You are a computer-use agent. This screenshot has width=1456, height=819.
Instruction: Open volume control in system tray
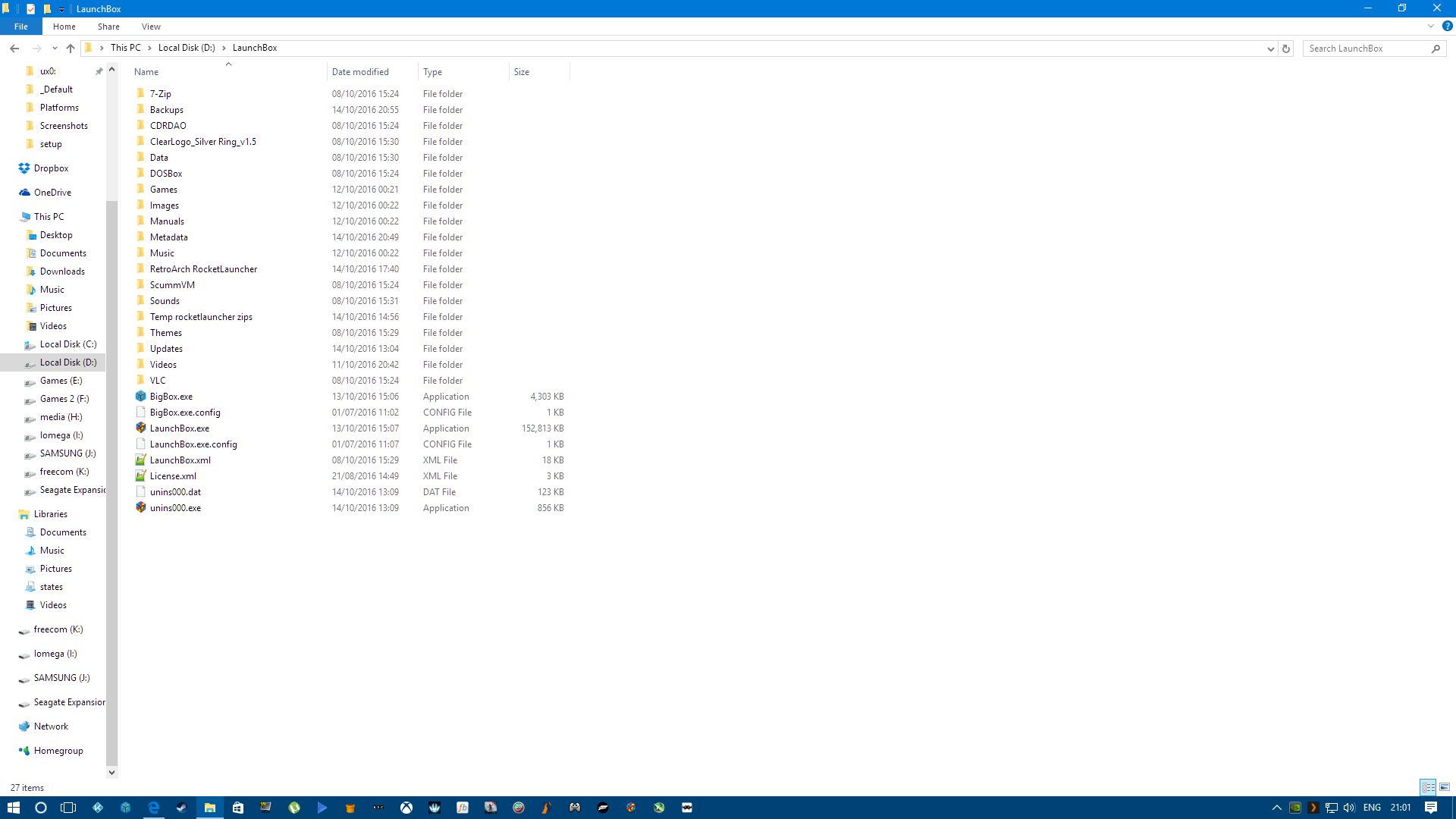(1349, 808)
